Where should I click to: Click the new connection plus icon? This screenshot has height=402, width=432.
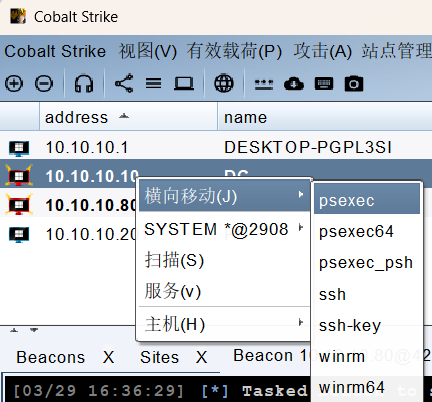pos(14,83)
